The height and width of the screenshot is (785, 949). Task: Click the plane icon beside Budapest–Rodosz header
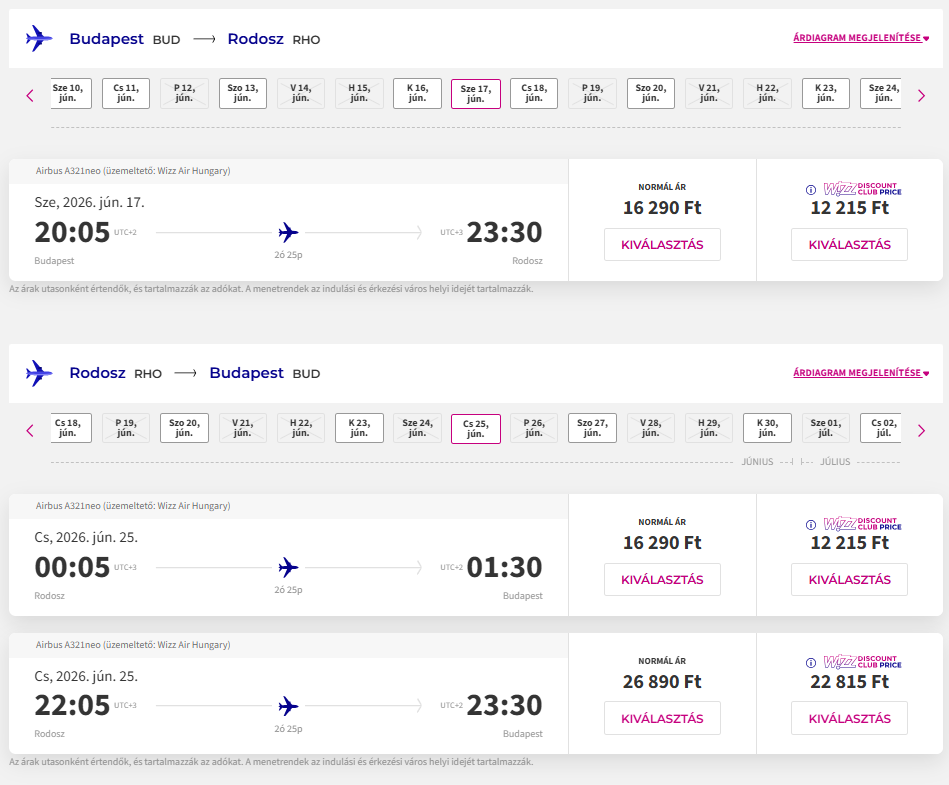tap(39, 39)
